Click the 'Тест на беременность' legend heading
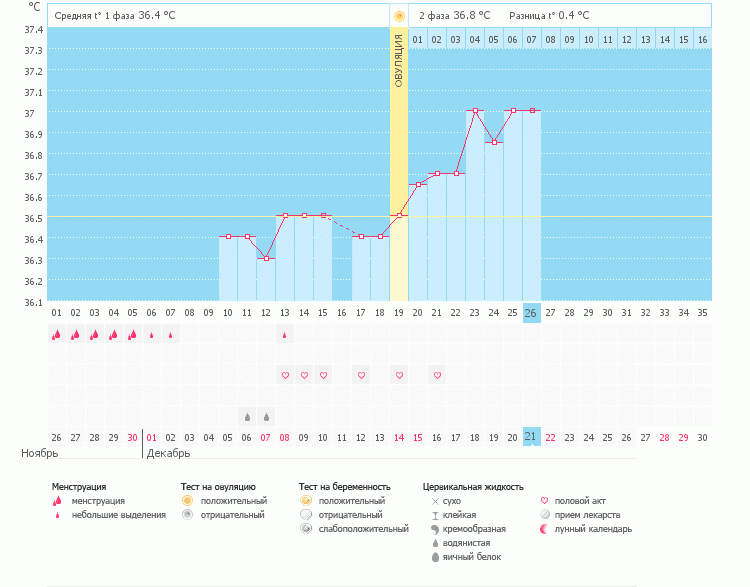 (x=344, y=486)
